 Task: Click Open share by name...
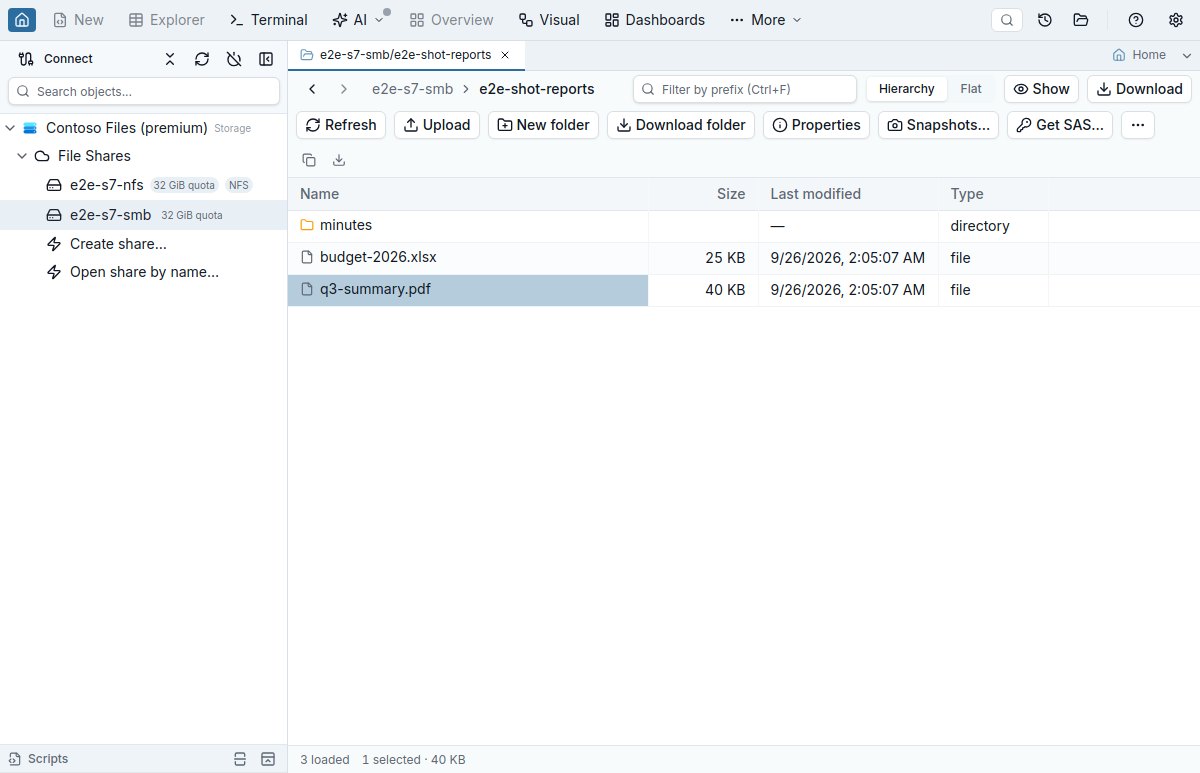pyautogui.click(x=144, y=272)
